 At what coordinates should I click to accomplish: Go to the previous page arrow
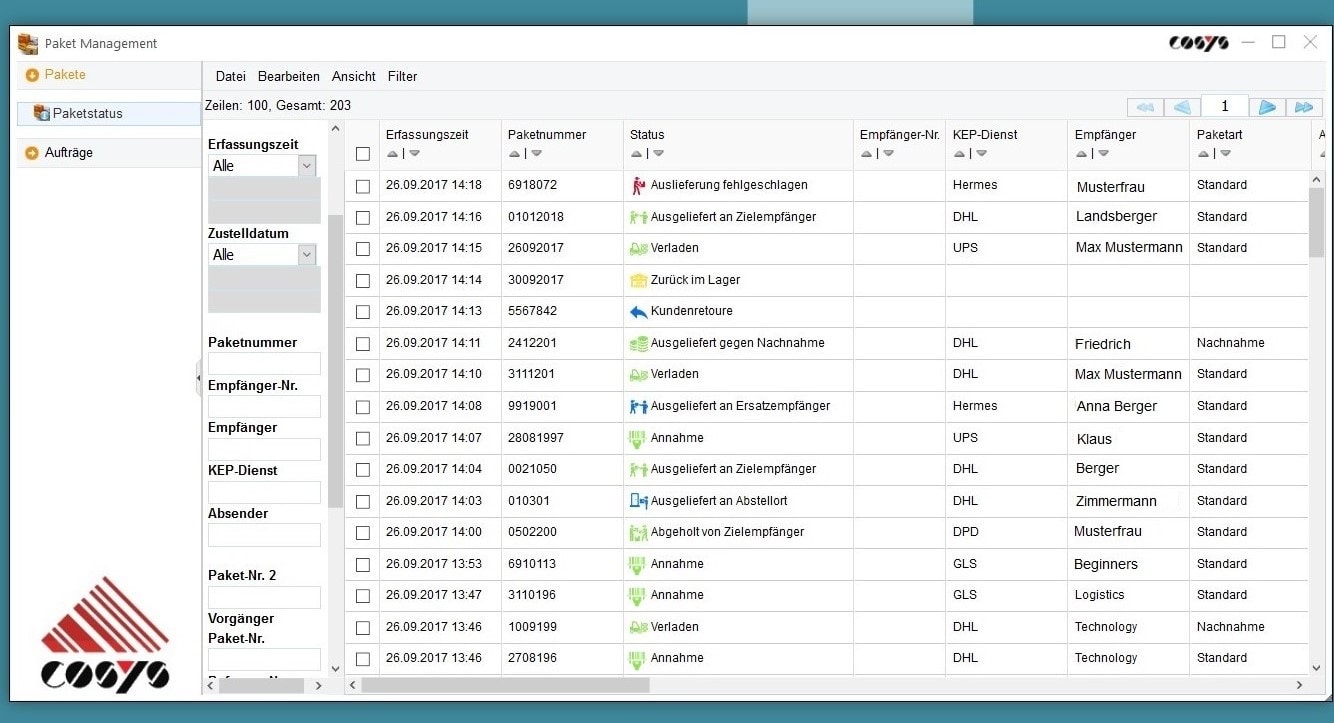point(1182,107)
